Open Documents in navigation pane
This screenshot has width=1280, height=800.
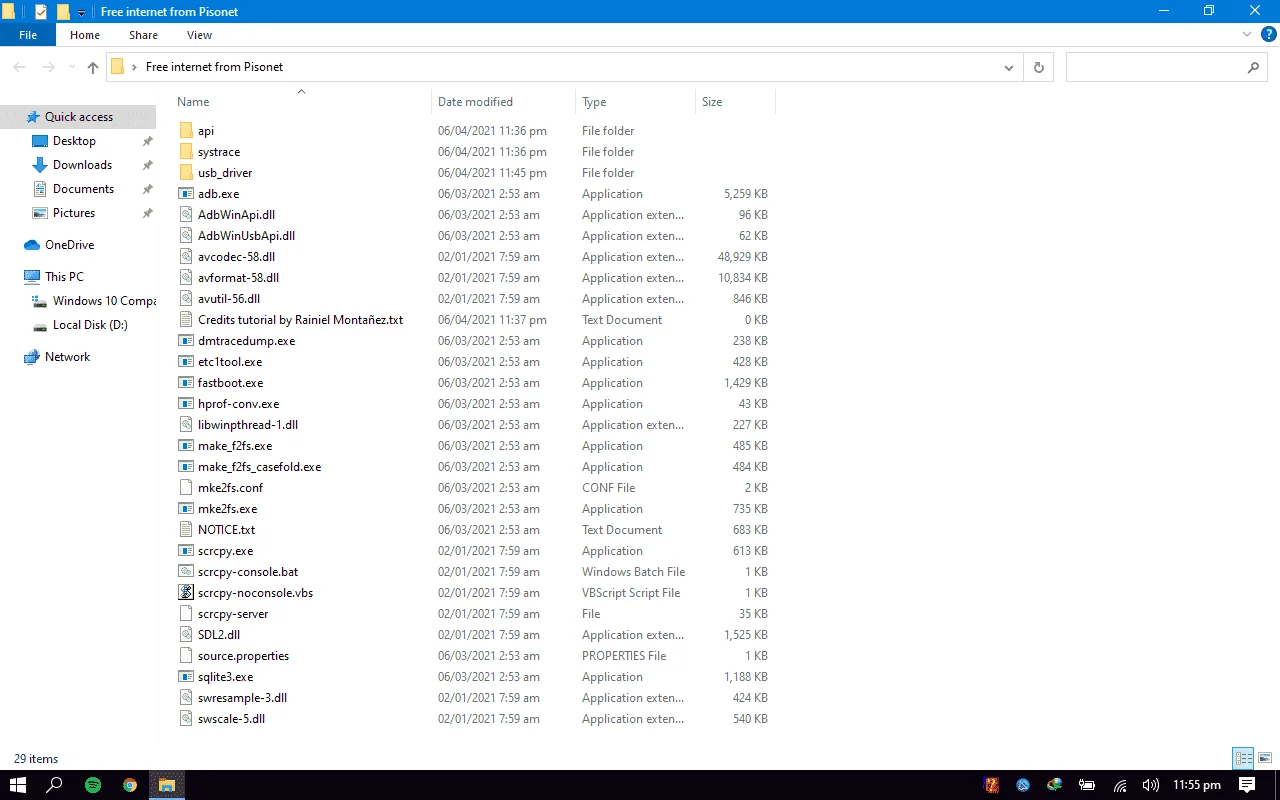point(83,189)
